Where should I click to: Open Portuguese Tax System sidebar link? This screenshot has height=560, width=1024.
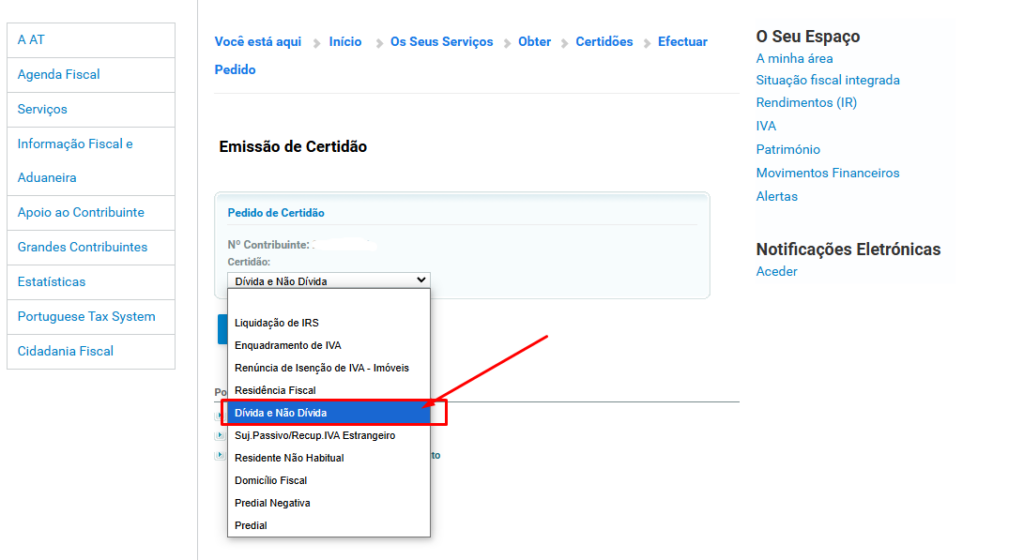tap(86, 317)
